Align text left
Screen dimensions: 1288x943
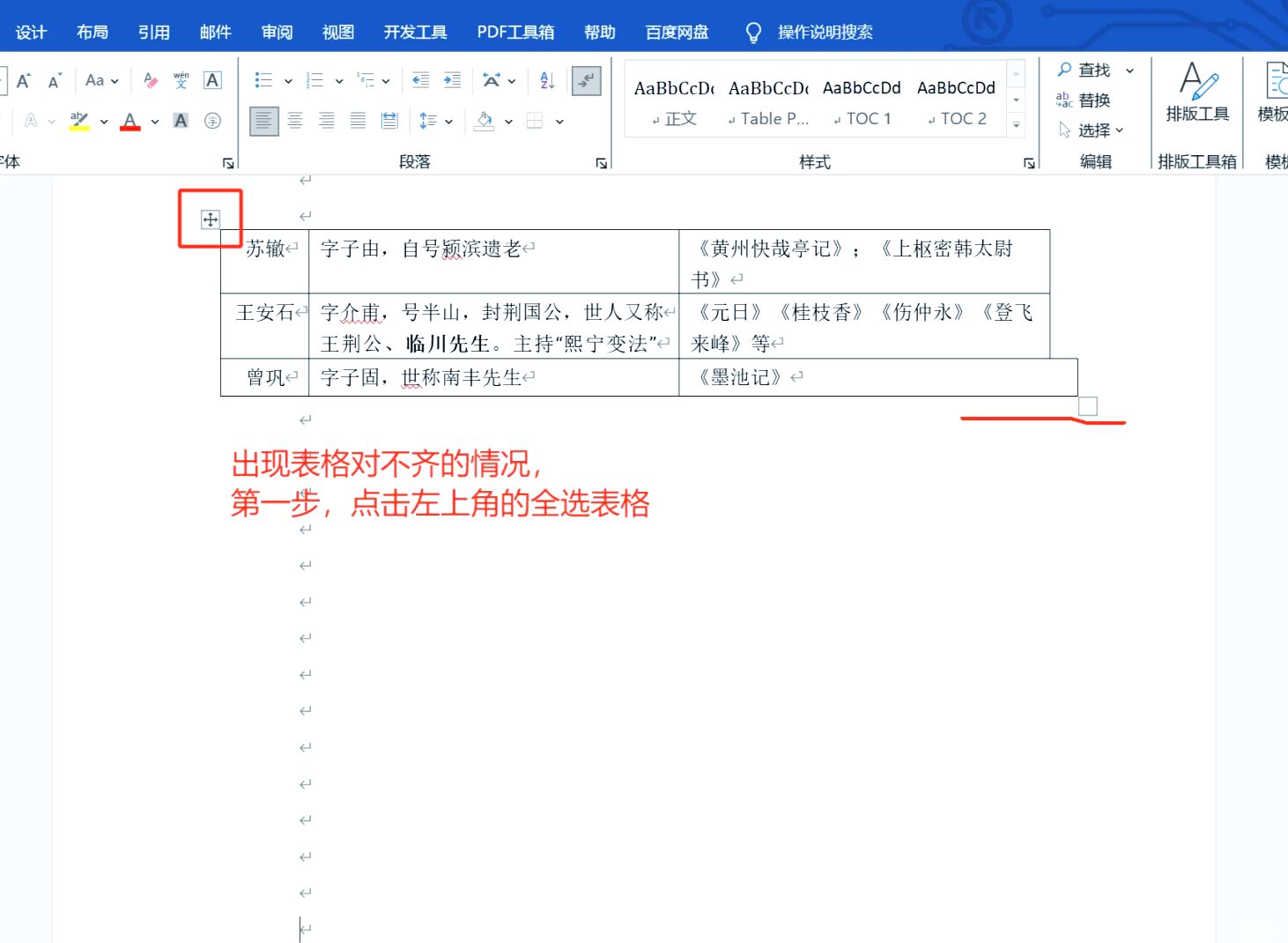click(x=263, y=121)
